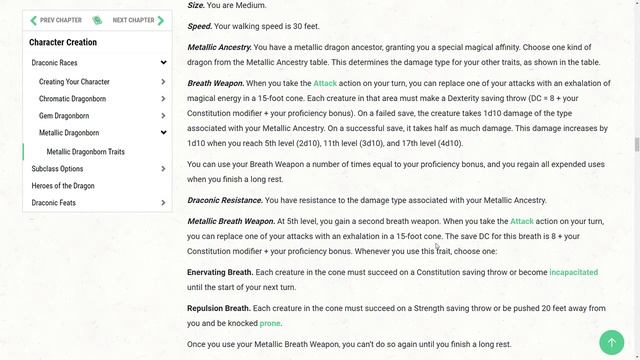The width and height of the screenshot is (640, 360).
Task: Click the Metallic Ancestry trait heading
Action: [219, 47]
